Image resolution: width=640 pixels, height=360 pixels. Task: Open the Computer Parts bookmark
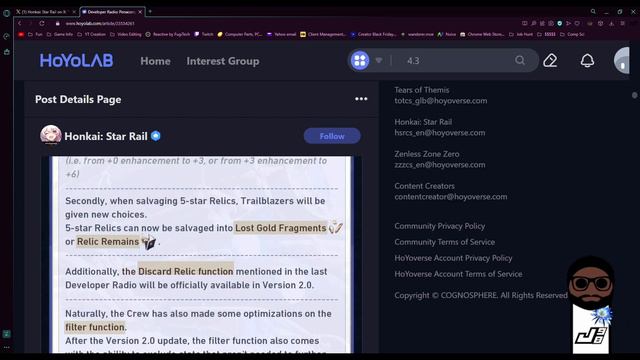coord(240,34)
